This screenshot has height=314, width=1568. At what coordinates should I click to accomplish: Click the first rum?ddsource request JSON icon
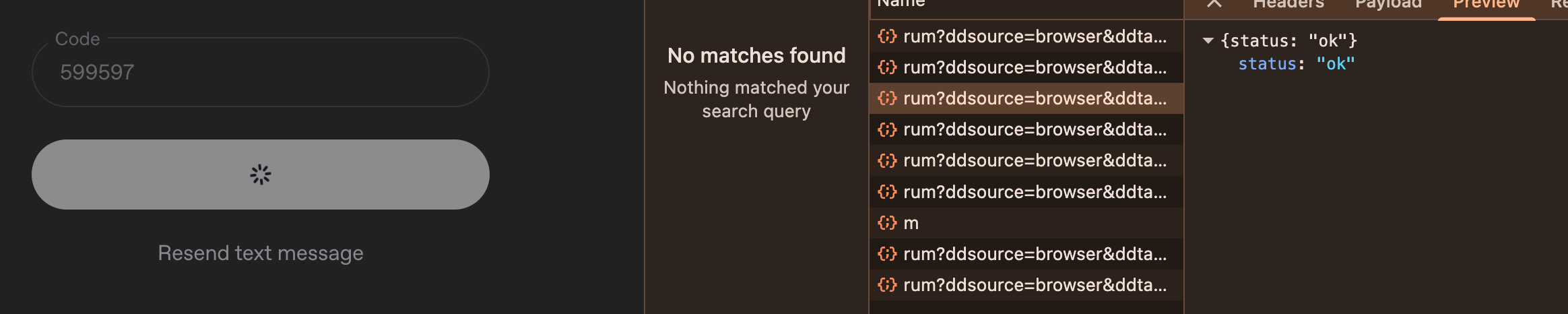click(887, 36)
